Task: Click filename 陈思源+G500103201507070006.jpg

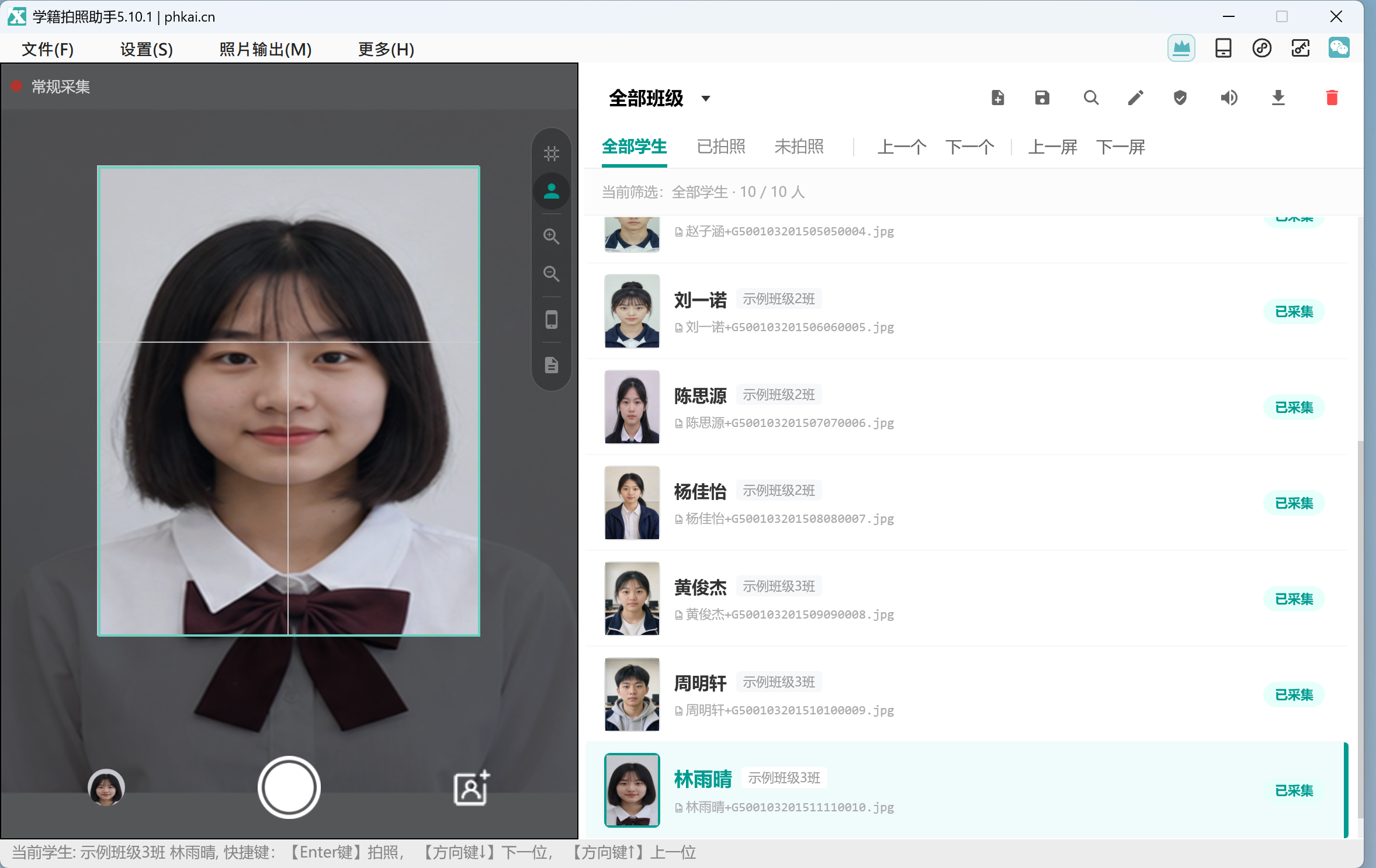Action: (789, 423)
